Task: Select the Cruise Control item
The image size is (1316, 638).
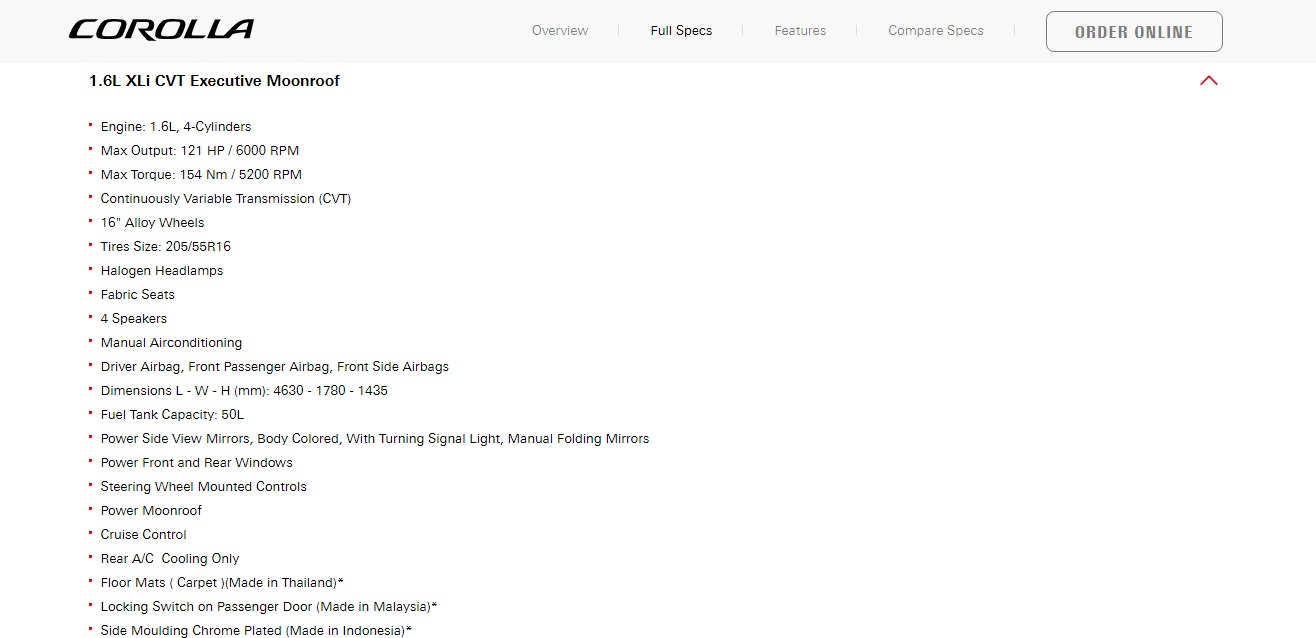Action: tap(144, 535)
